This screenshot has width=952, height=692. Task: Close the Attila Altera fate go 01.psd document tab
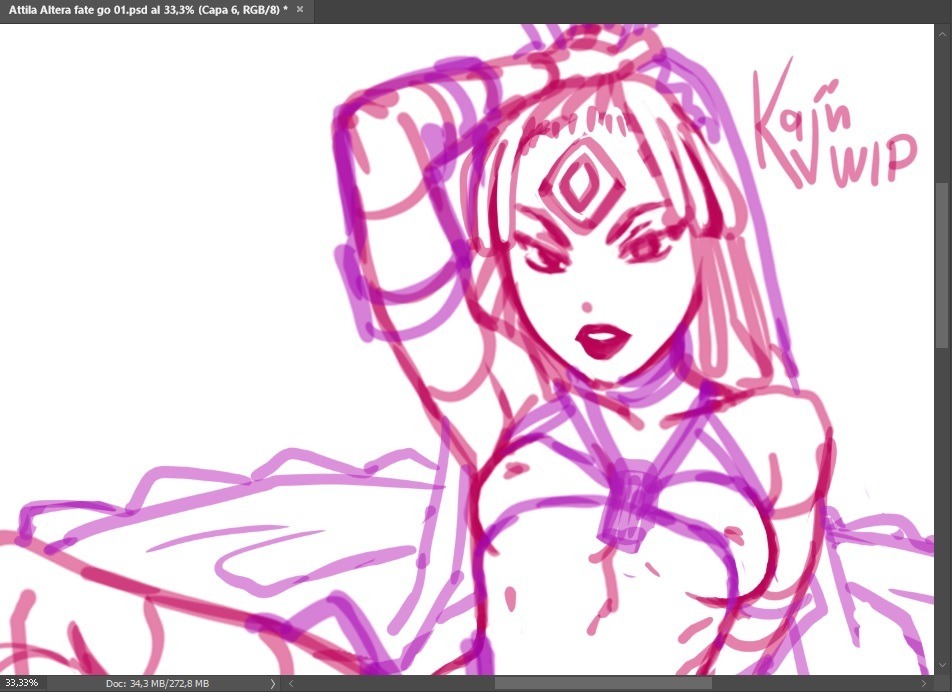(300, 9)
